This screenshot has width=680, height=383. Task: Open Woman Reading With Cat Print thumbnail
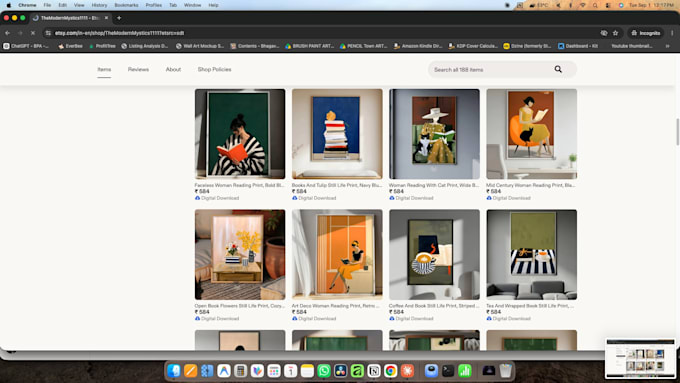pyautogui.click(x=434, y=134)
